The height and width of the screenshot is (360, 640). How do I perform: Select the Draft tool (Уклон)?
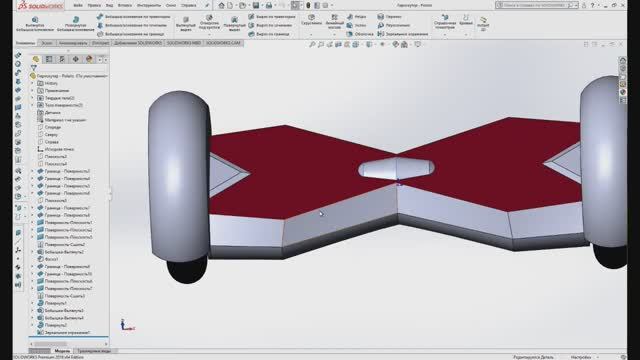tap(356, 25)
